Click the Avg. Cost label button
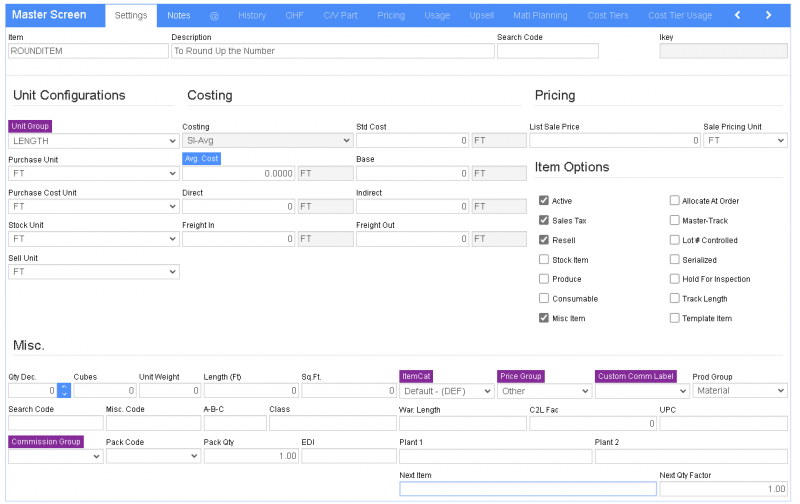The image size is (800, 504). pos(201,159)
